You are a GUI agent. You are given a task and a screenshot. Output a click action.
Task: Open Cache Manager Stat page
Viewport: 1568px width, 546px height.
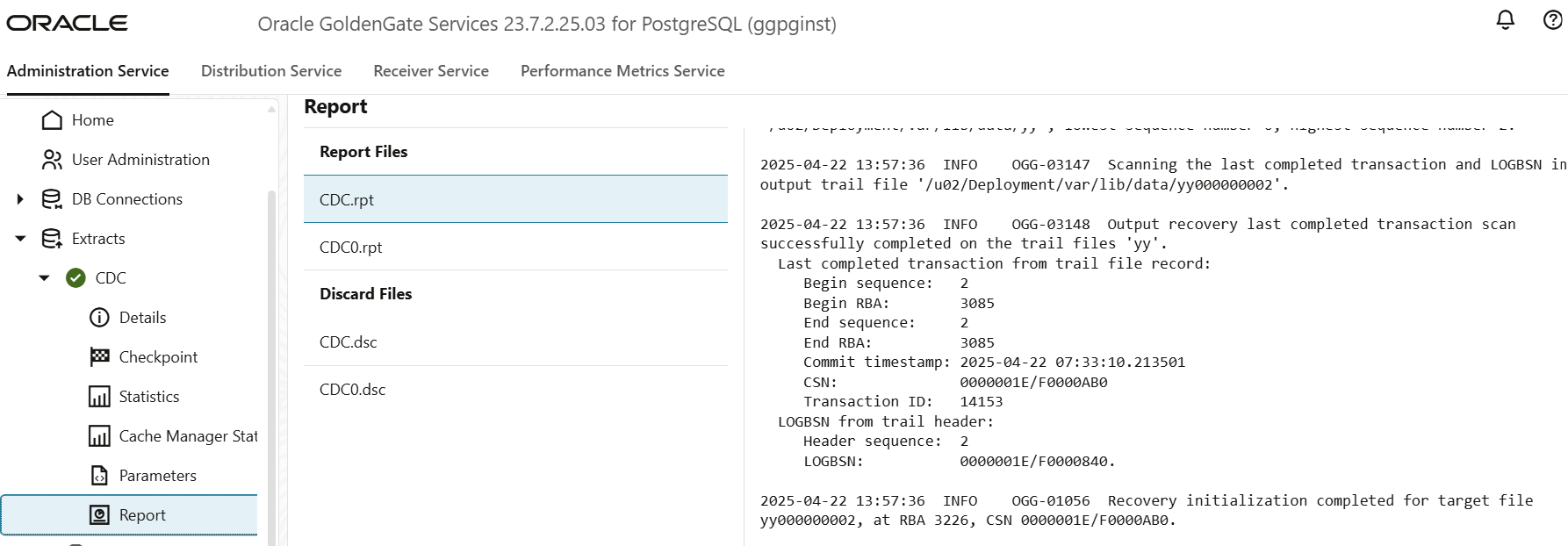[188, 436]
